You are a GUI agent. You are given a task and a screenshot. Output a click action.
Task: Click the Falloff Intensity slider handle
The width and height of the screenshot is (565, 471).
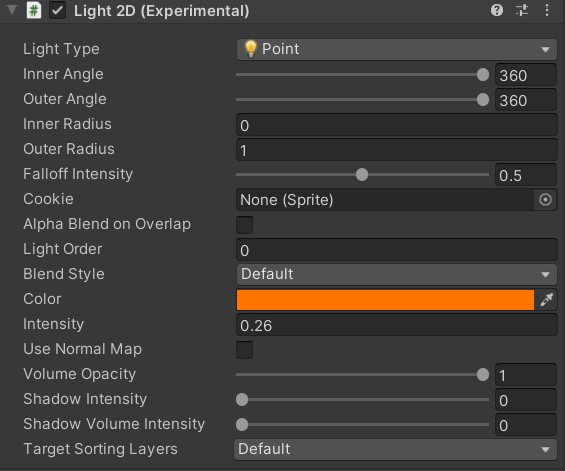coord(362,175)
